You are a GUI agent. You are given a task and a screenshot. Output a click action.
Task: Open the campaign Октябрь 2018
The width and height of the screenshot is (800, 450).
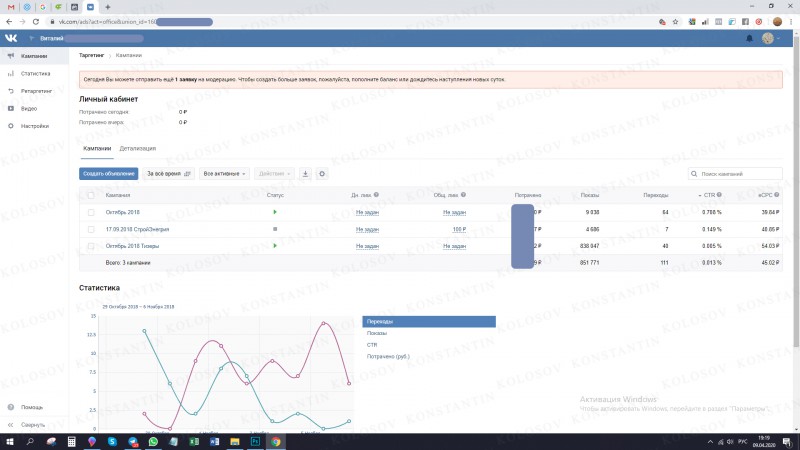tap(122, 212)
